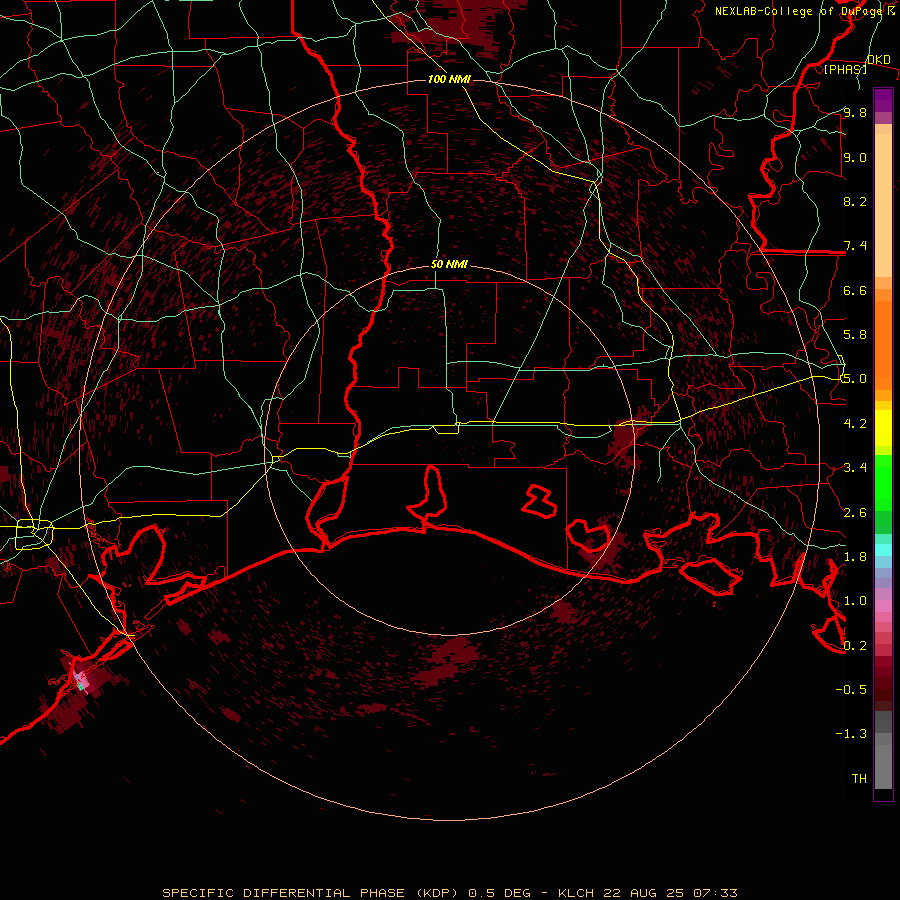This screenshot has width=900, height=900.
Task: Click the 7.4 scale value
Action: click(x=855, y=246)
